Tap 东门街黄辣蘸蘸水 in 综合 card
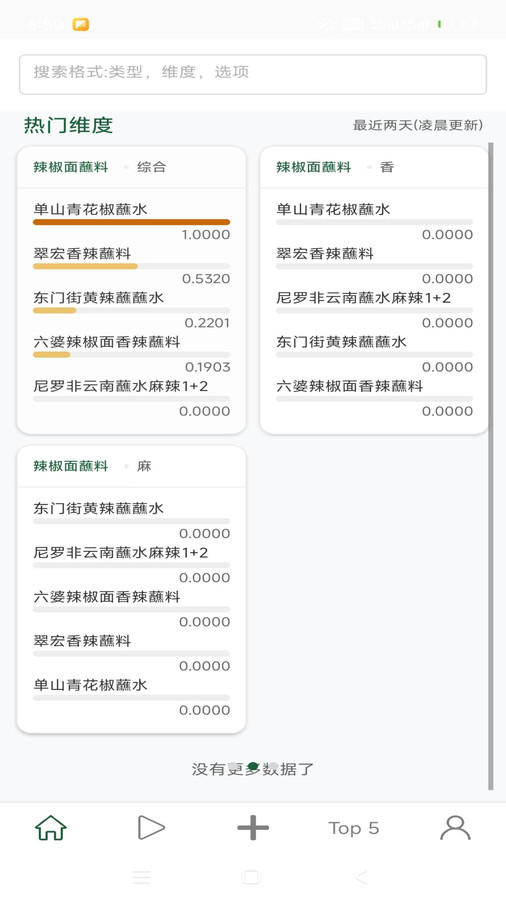Image resolution: width=506 pixels, height=900 pixels. click(x=99, y=297)
